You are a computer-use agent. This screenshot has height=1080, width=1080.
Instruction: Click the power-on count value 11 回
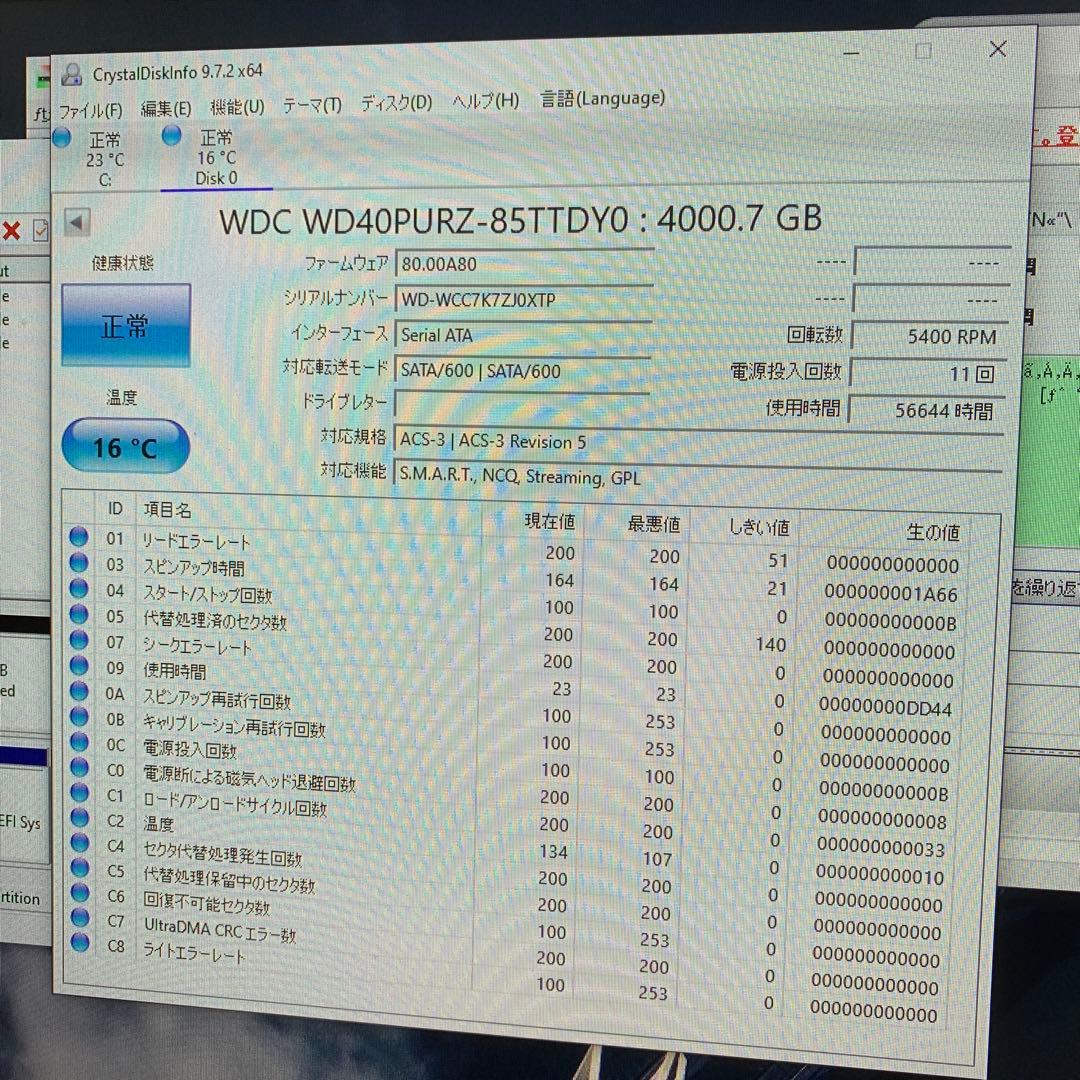929,373
